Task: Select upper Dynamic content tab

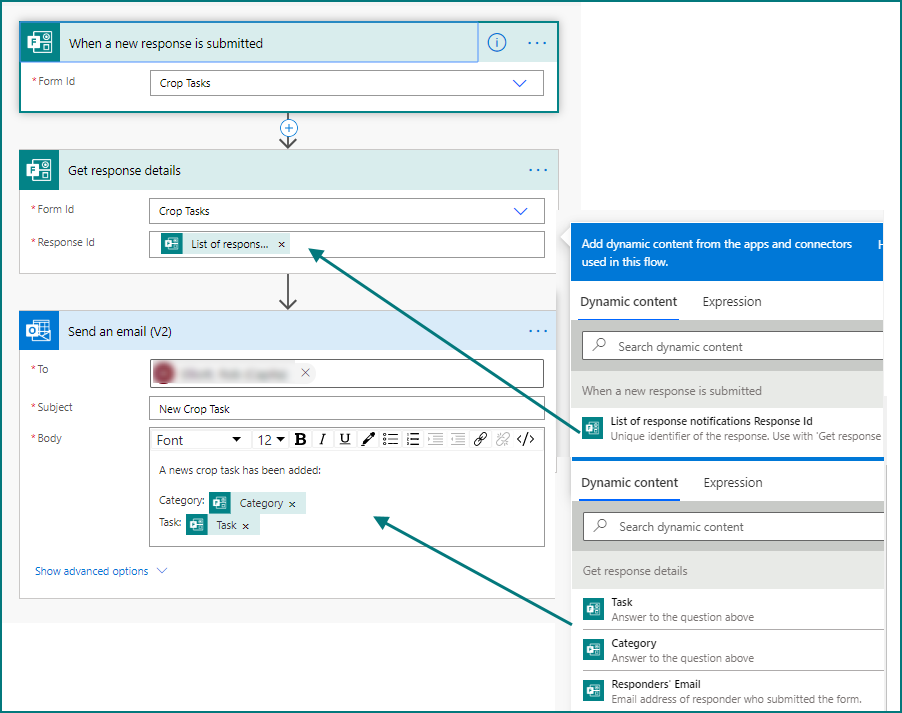Action: [x=628, y=302]
